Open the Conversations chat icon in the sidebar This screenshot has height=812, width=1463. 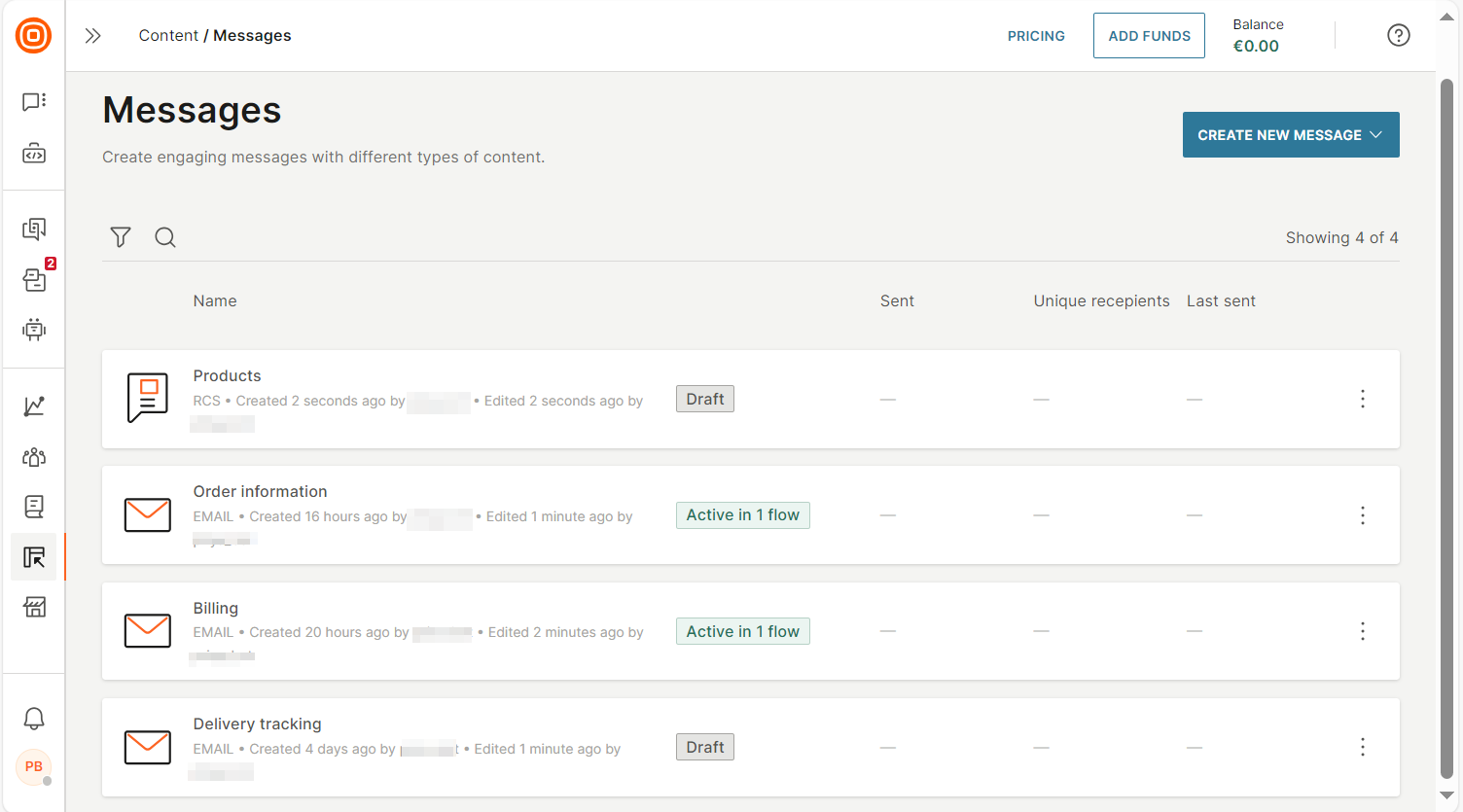click(34, 101)
